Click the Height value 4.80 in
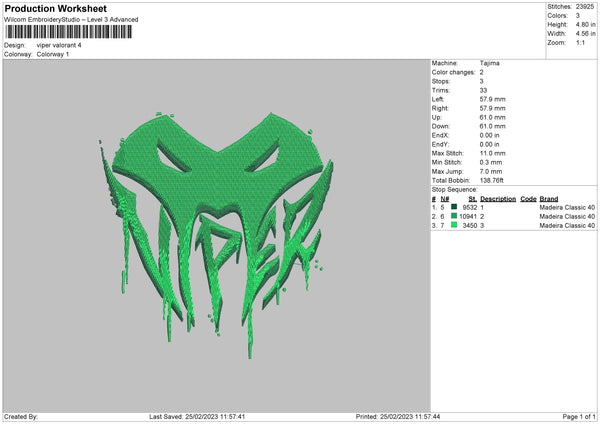This screenshot has width=600, height=424. click(x=585, y=24)
